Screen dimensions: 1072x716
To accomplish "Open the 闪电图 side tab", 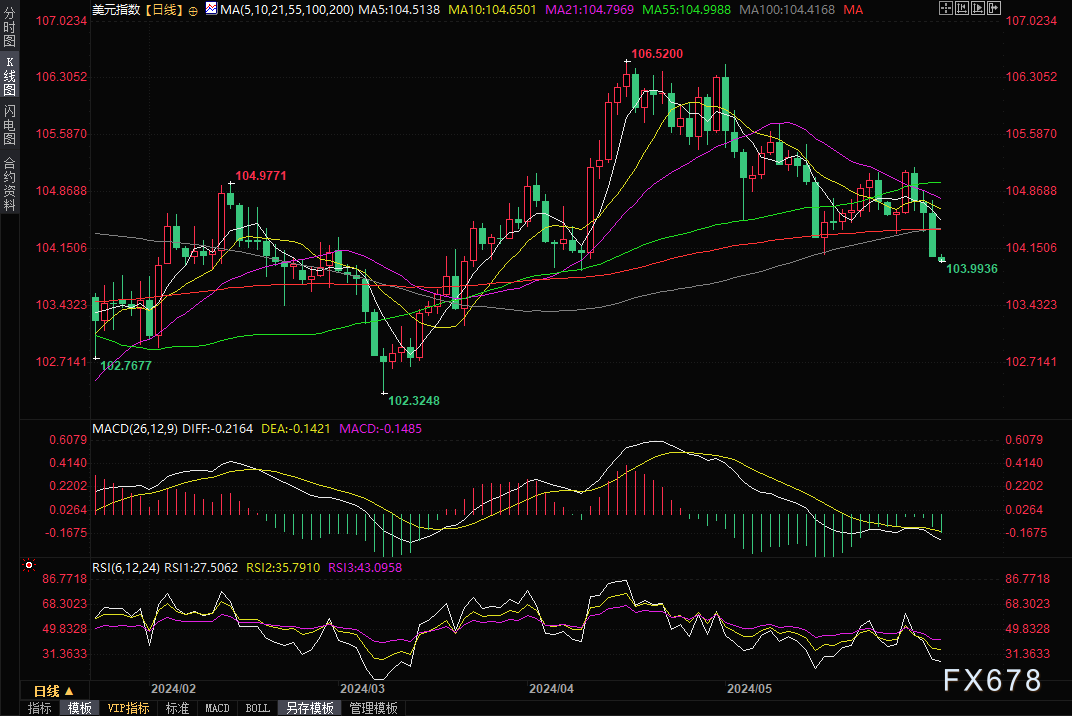I will [9, 124].
